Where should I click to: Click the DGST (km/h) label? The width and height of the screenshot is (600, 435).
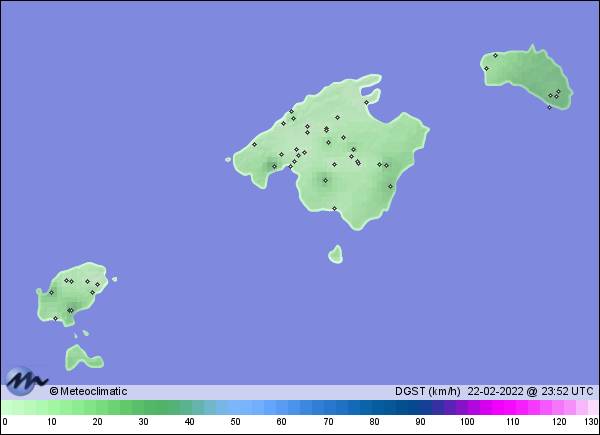click(x=428, y=391)
